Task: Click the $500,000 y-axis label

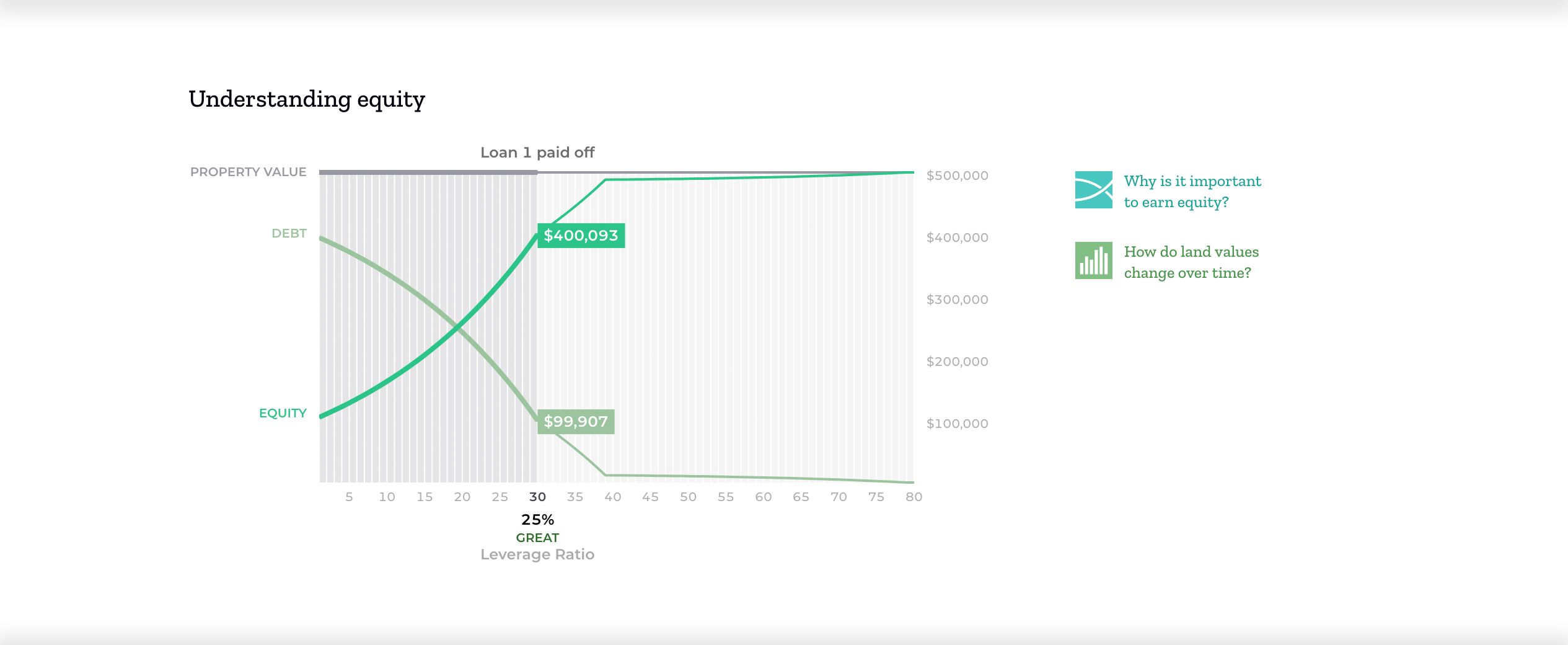Action: pyautogui.click(x=957, y=176)
